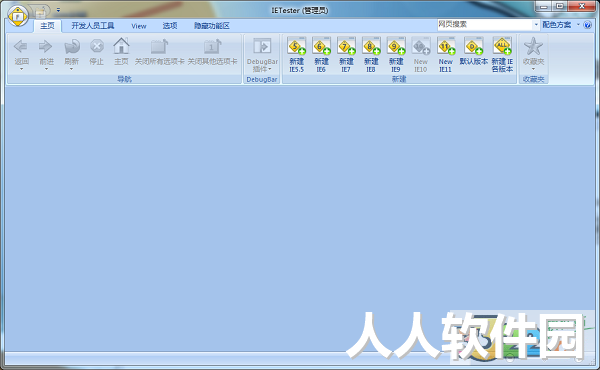Click the IETester application orb button
This screenshot has width=600, height=370.
coord(18,16)
